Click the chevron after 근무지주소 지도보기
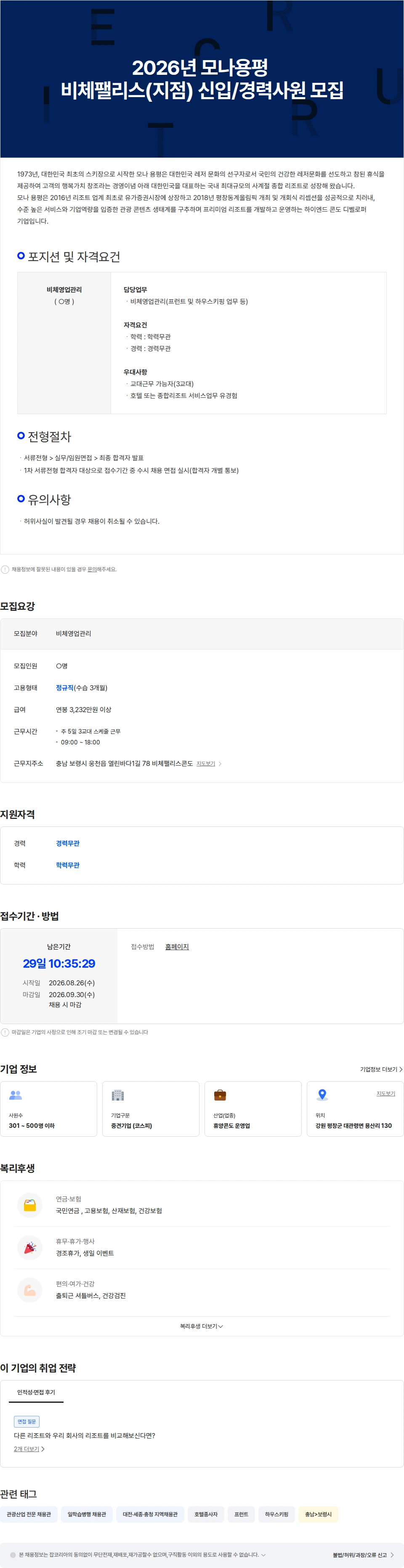Viewport: 404px width, 1568px height. point(220,763)
